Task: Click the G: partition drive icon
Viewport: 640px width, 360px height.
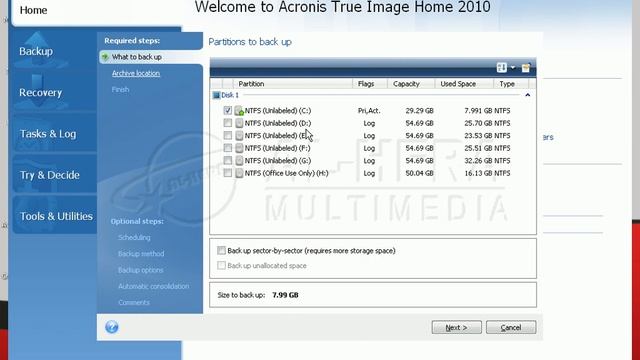Action: point(239,161)
